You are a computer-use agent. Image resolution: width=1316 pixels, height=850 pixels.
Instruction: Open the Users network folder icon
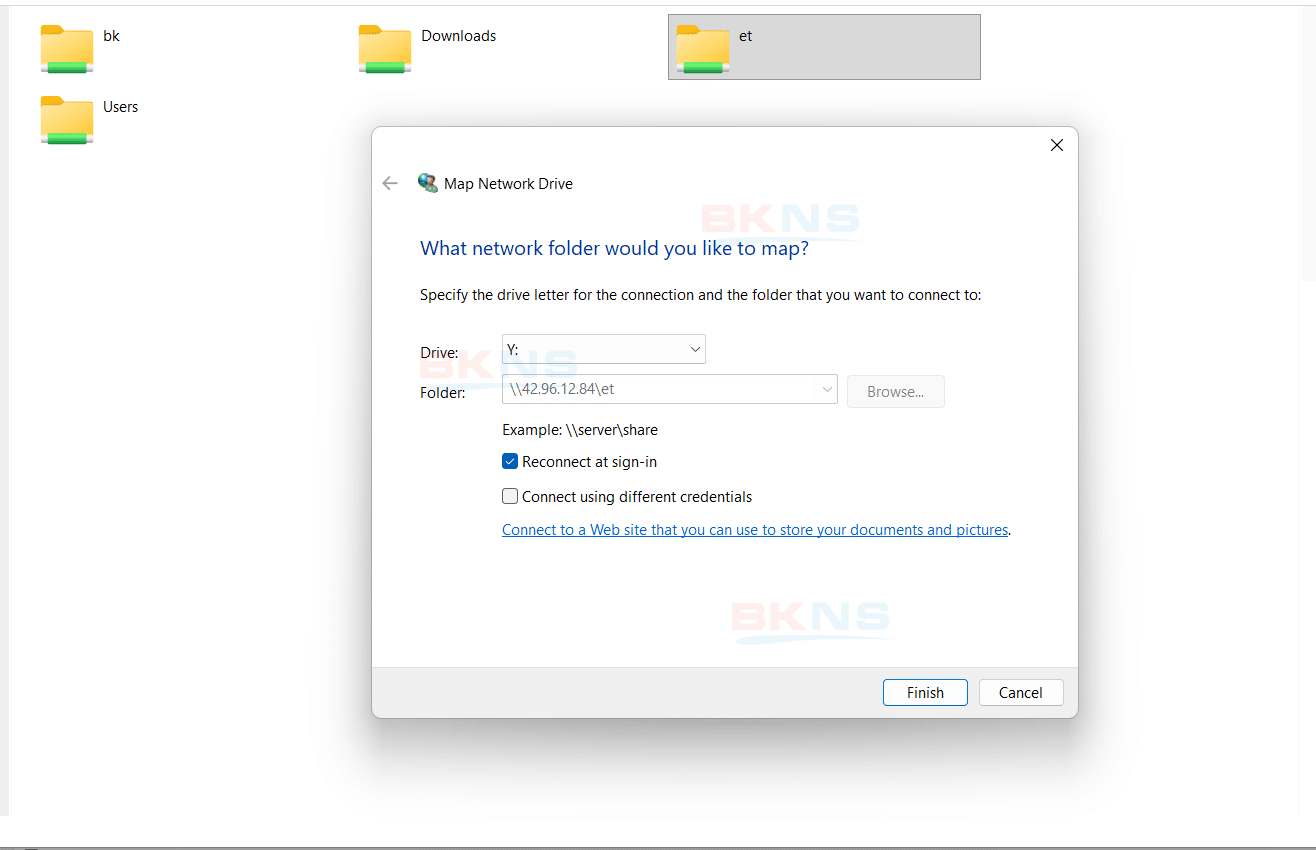click(66, 120)
